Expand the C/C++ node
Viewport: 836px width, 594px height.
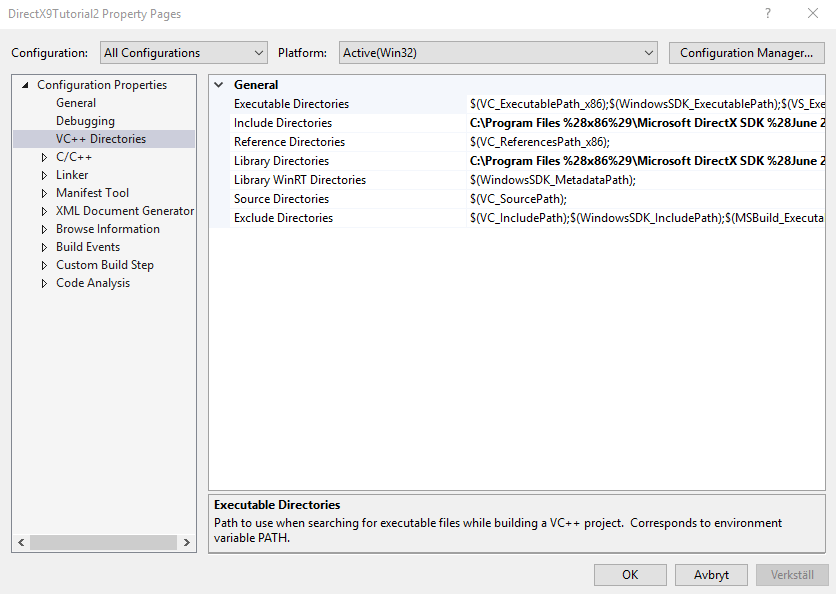(44, 157)
